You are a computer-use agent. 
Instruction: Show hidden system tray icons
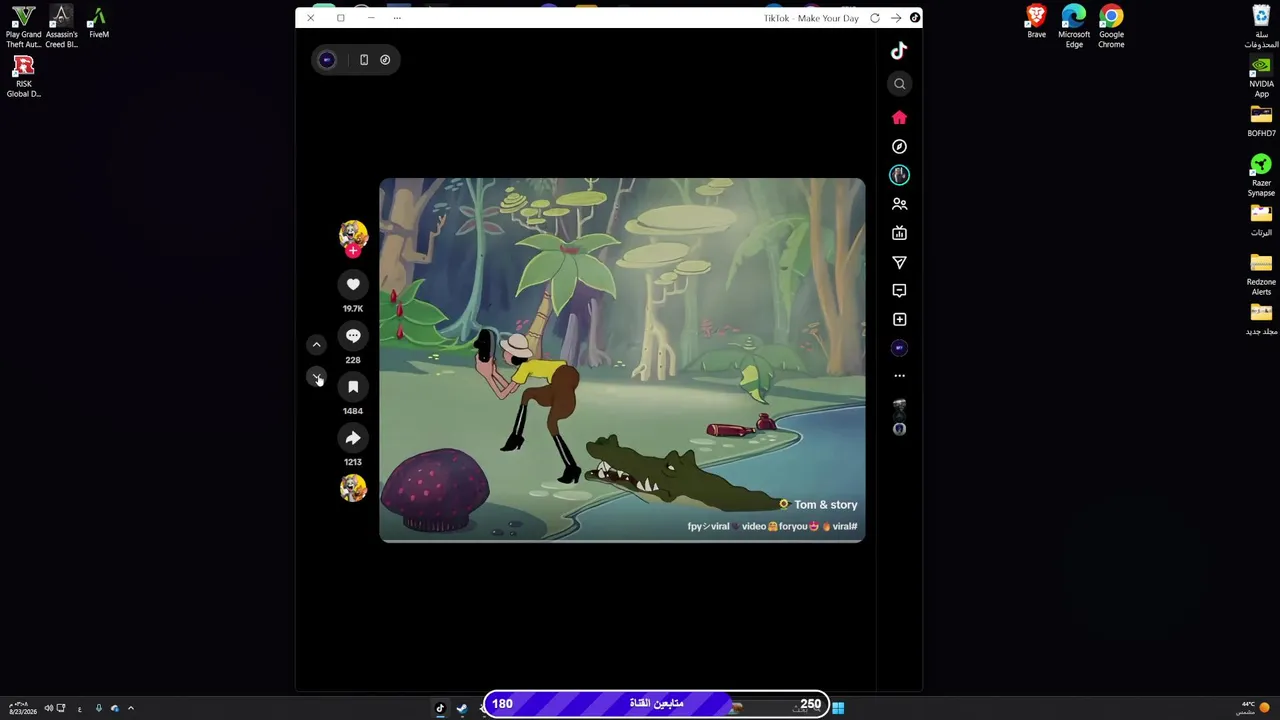point(130,708)
